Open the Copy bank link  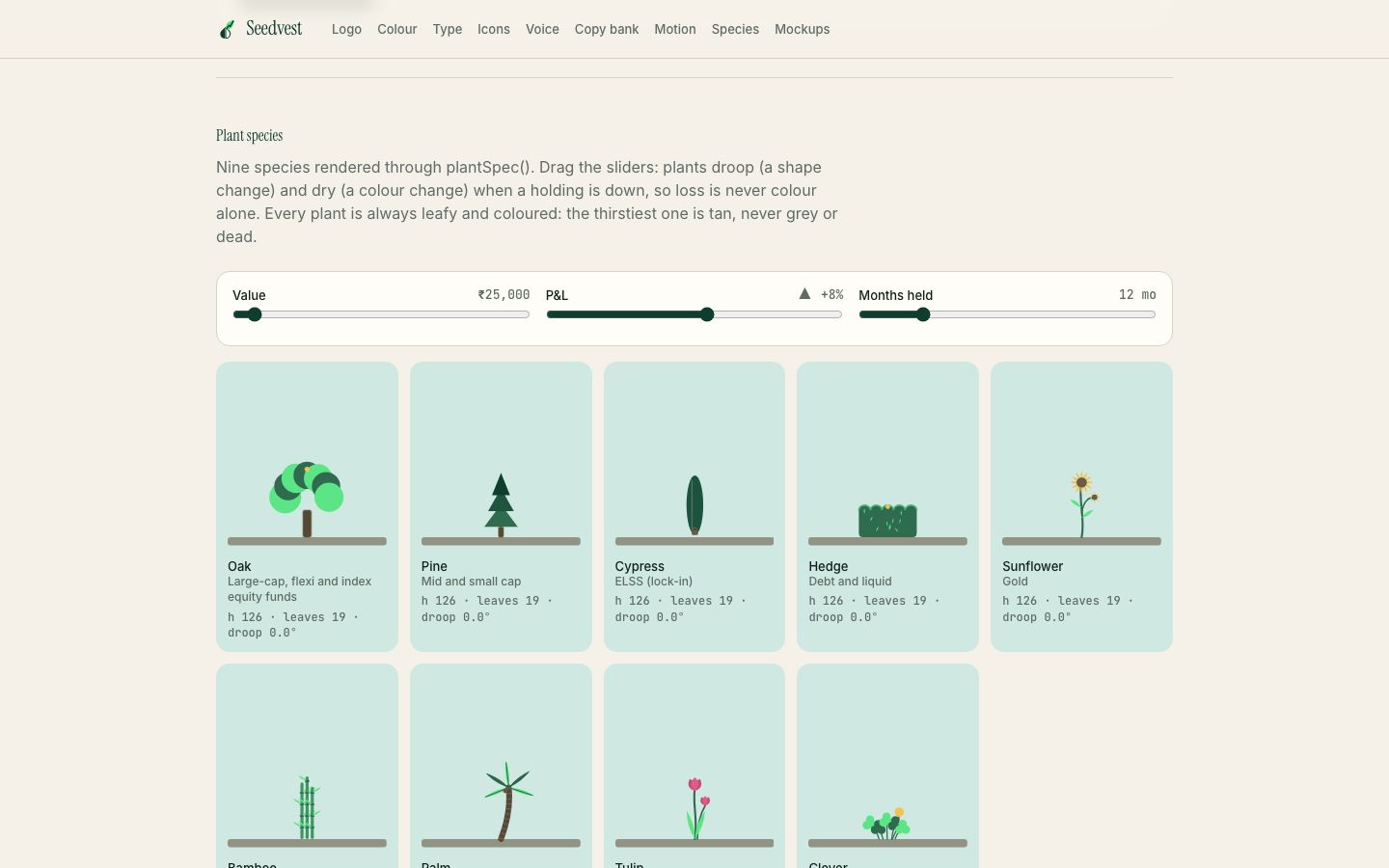(607, 29)
